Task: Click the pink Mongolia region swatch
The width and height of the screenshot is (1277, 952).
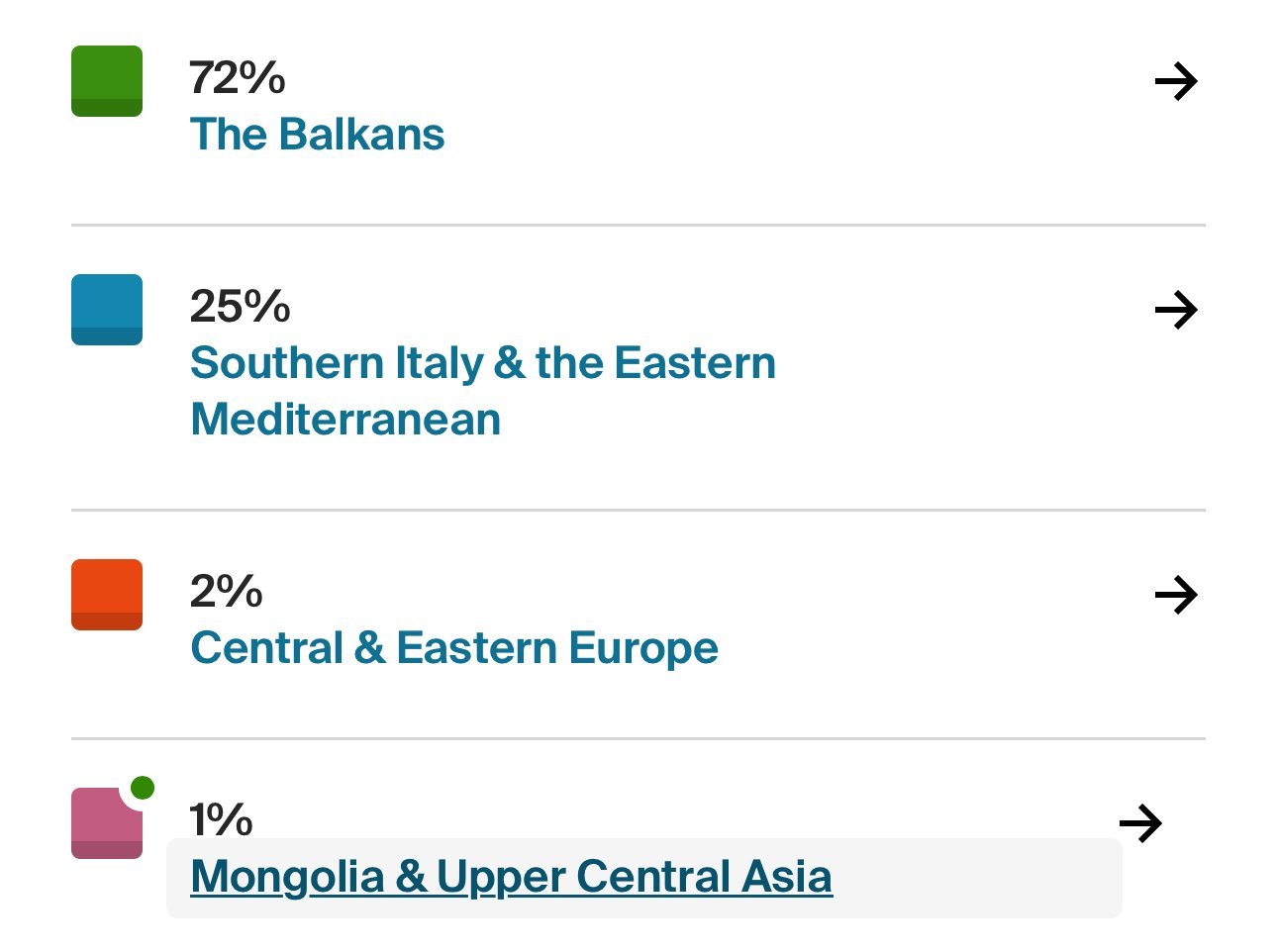Action: click(x=105, y=825)
